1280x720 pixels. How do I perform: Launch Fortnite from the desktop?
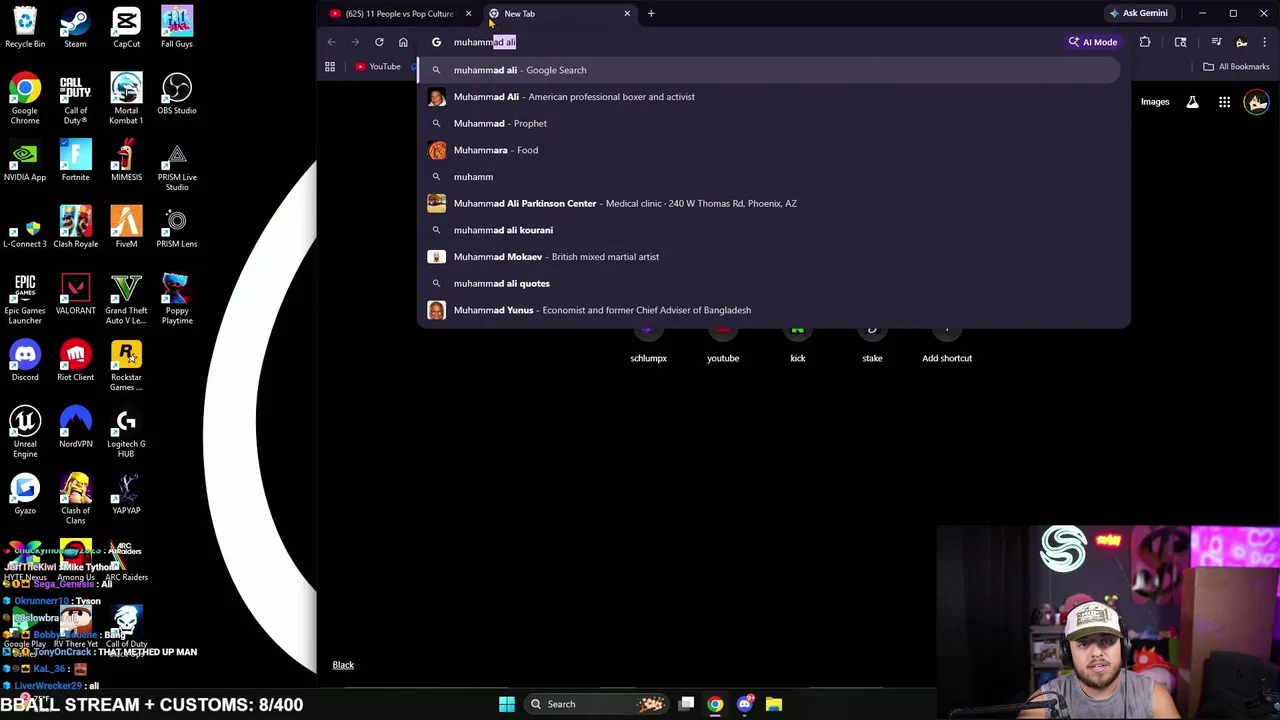(x=75, y=160)
